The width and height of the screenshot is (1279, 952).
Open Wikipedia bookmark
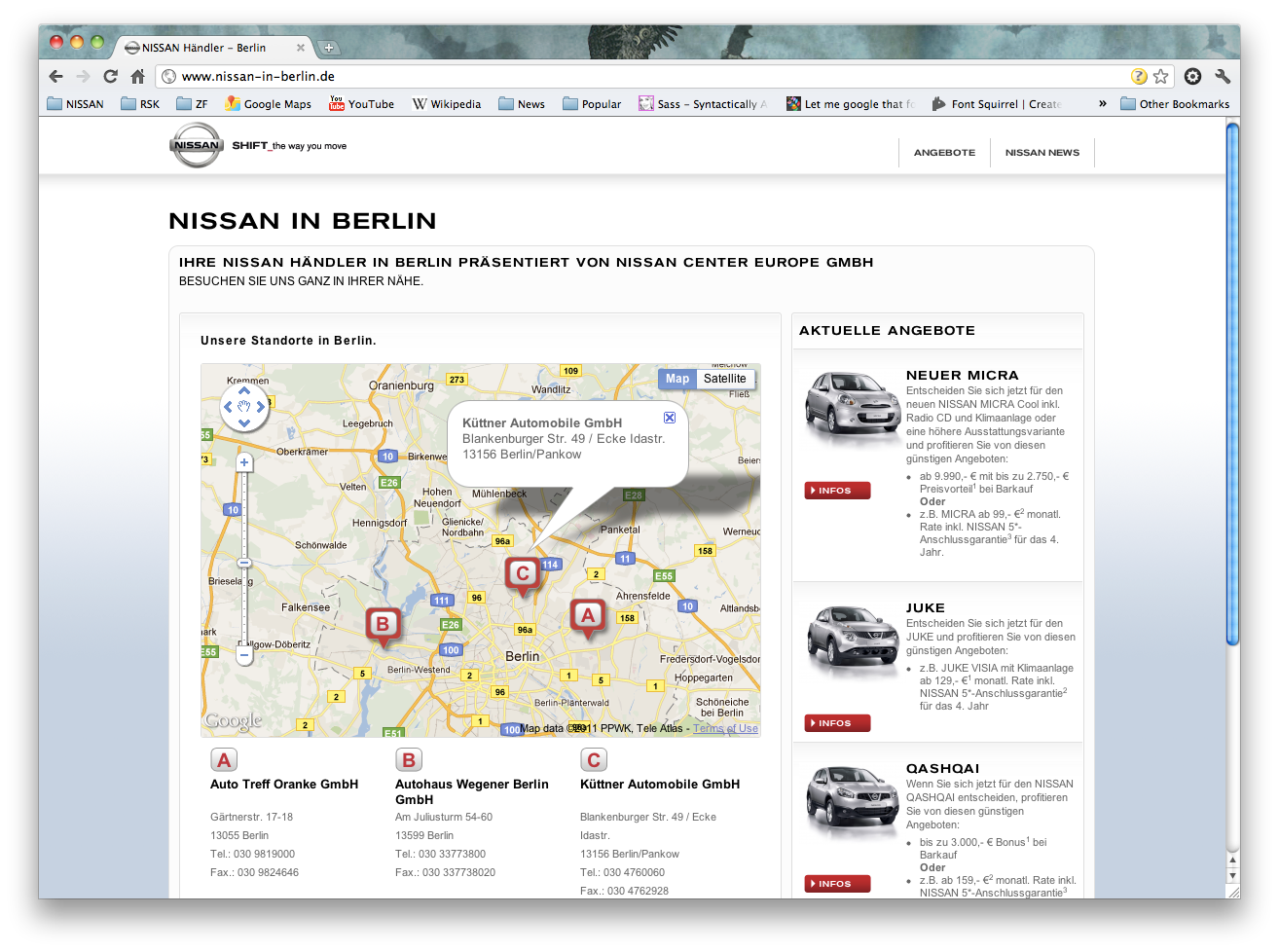(x=447, y=104)
